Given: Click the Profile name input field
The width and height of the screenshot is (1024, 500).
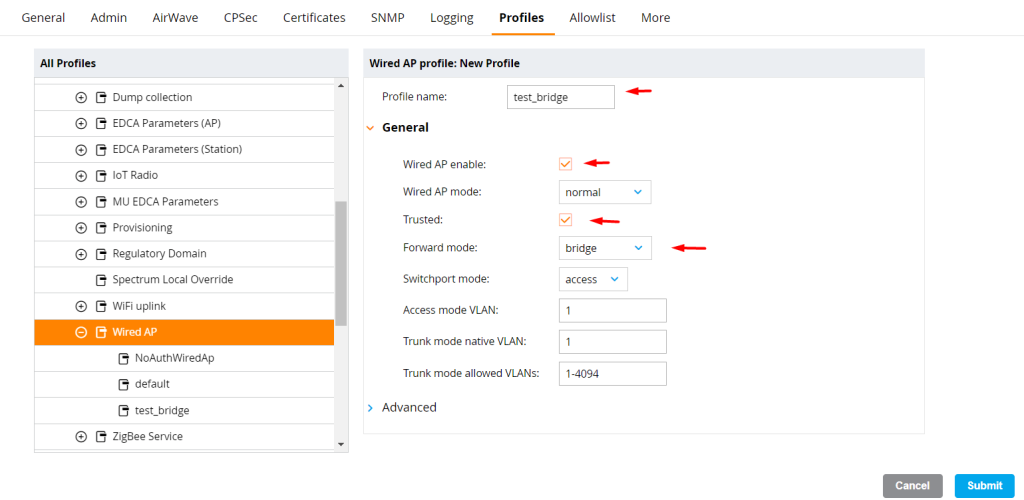Looking at the screenshot, I should (x=560, y=97).
